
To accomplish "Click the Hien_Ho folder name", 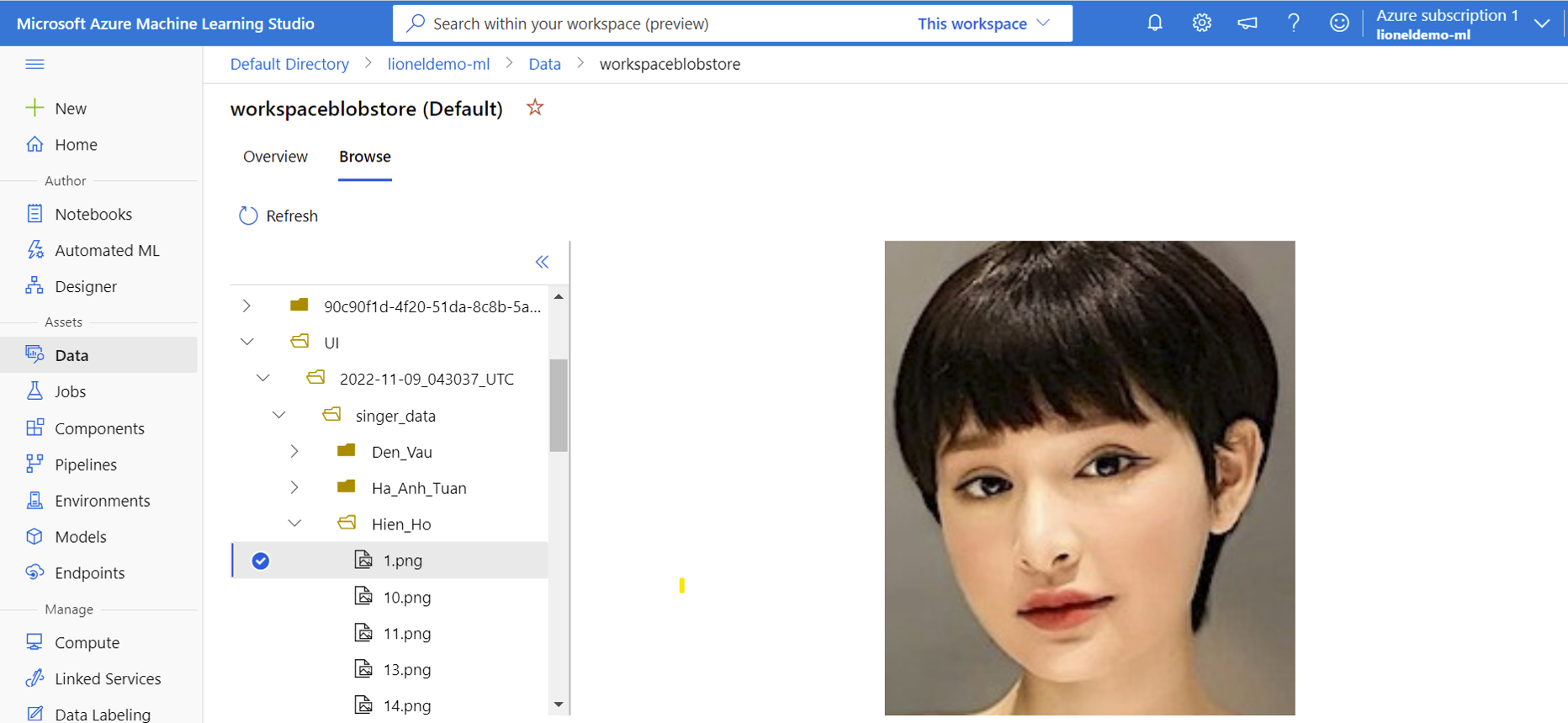I will 401,524.
